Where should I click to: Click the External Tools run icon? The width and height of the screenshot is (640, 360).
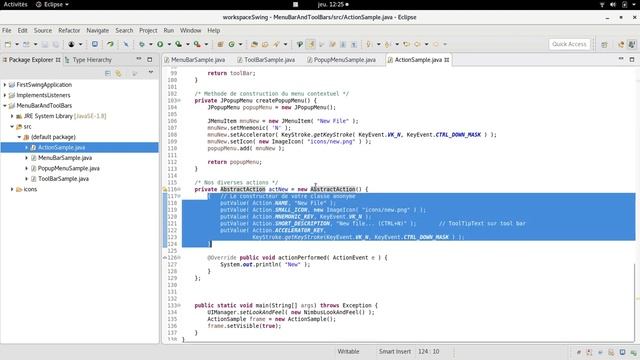[197, 44]
